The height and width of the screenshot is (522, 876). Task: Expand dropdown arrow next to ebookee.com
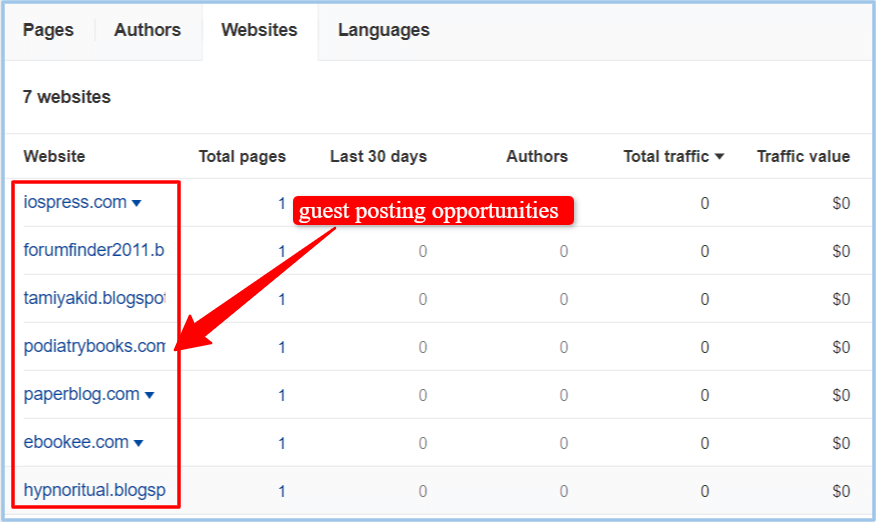(139, 444)
